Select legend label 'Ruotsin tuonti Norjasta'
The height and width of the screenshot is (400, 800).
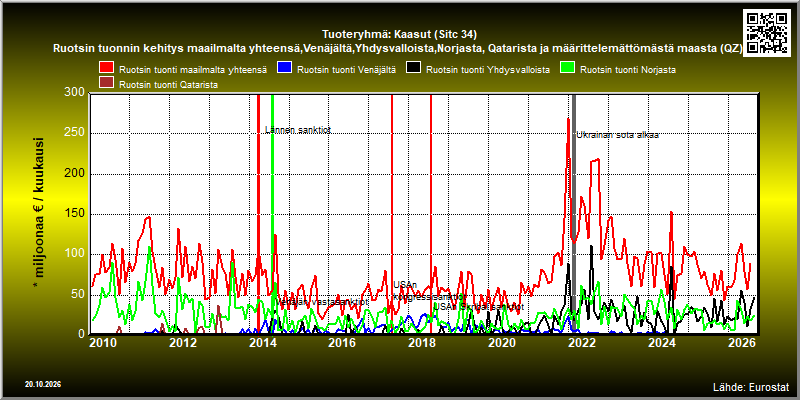coord(628,70)
